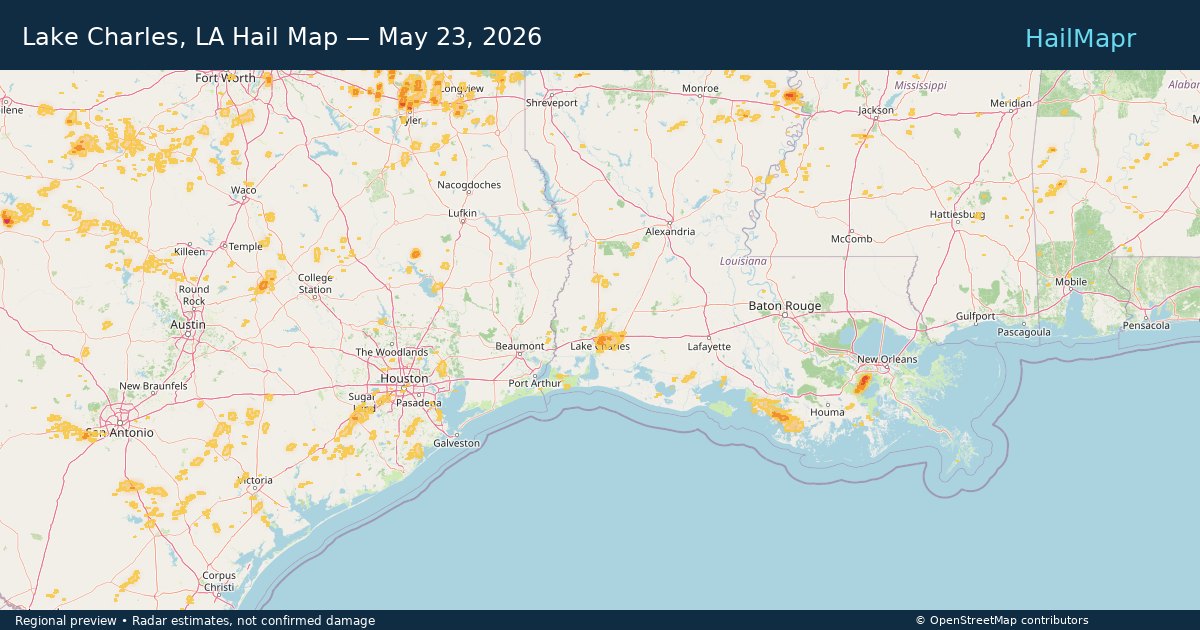Click the Nacogdoches label
This screenshot has height=630, width=1200.
(x=469, y=185)
